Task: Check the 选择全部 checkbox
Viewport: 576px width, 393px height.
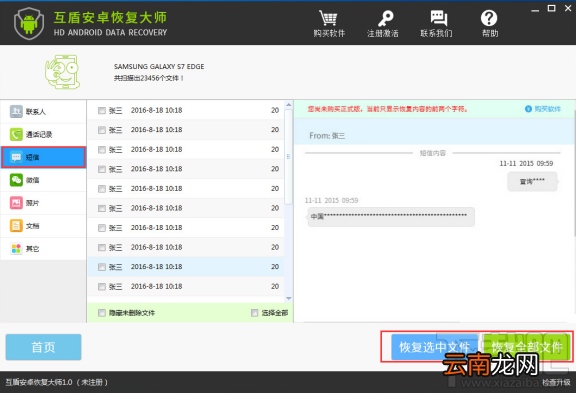Action: pos(254,313)
